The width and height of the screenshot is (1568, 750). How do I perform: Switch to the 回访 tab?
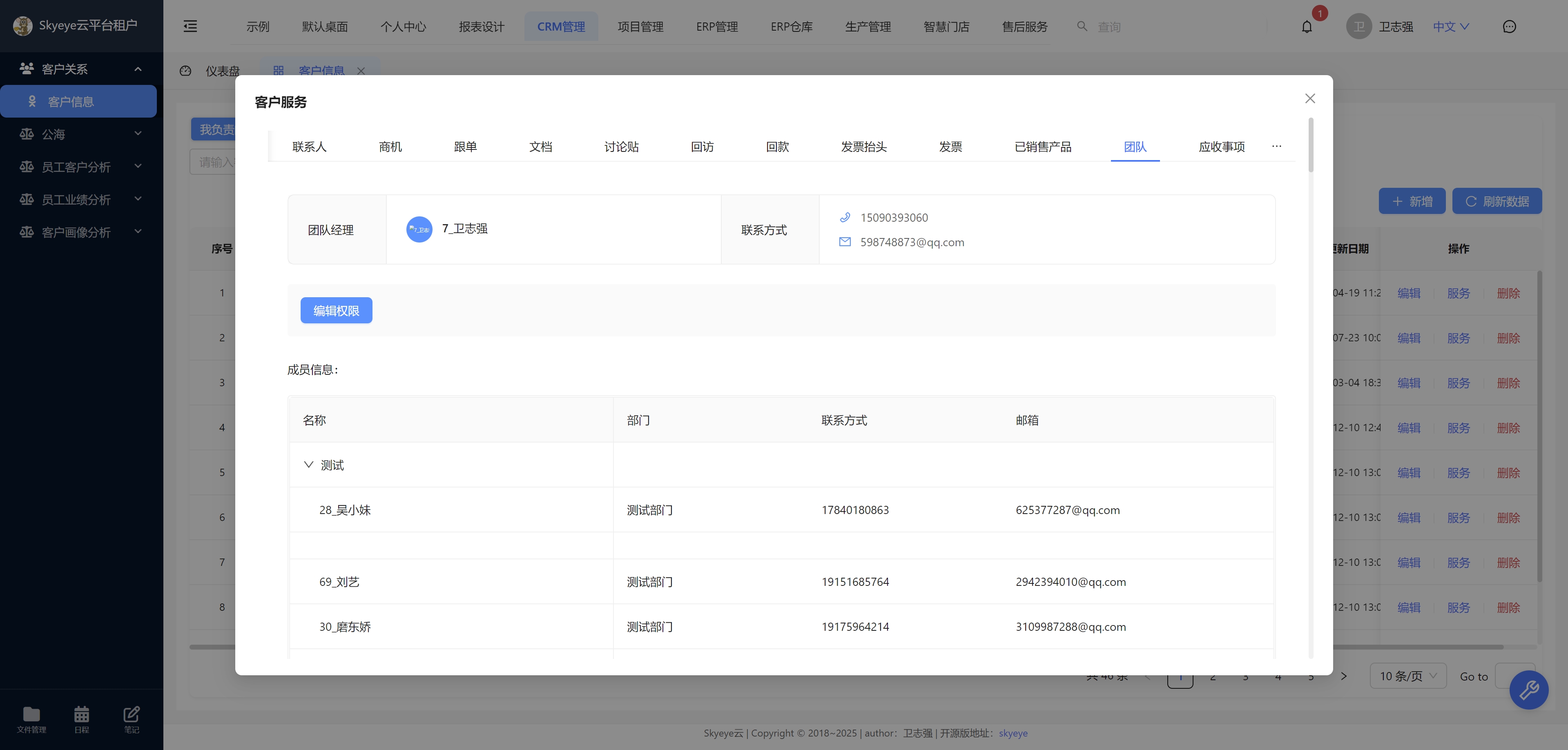[703, 147]
